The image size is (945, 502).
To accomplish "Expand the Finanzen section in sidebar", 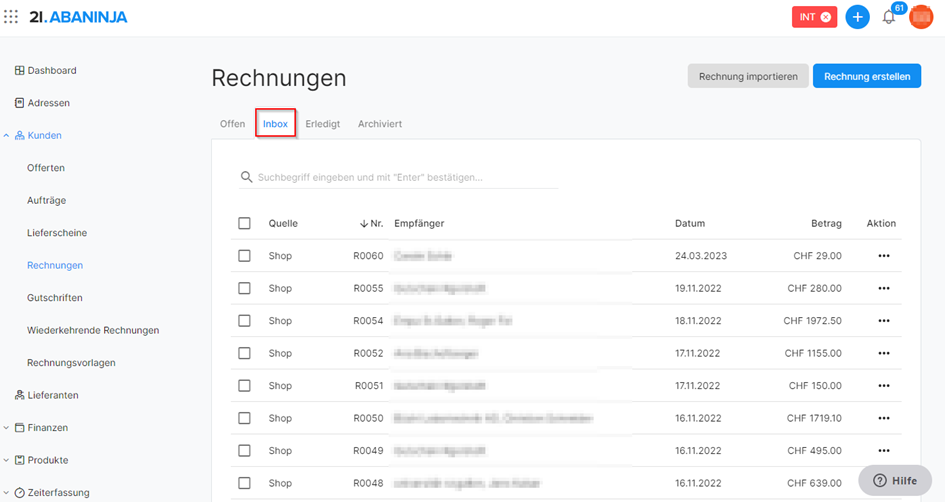I will point(7,428).
